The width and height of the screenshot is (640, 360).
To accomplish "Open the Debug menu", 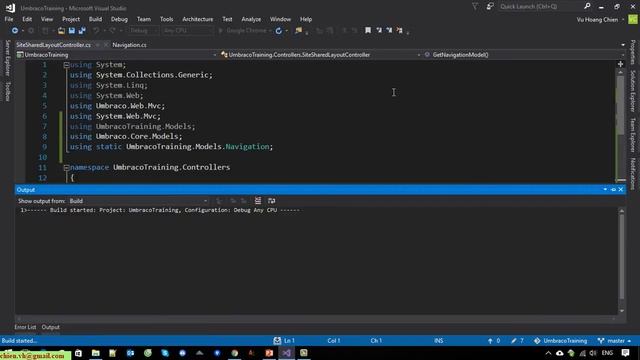I will (x=119, y=19).
